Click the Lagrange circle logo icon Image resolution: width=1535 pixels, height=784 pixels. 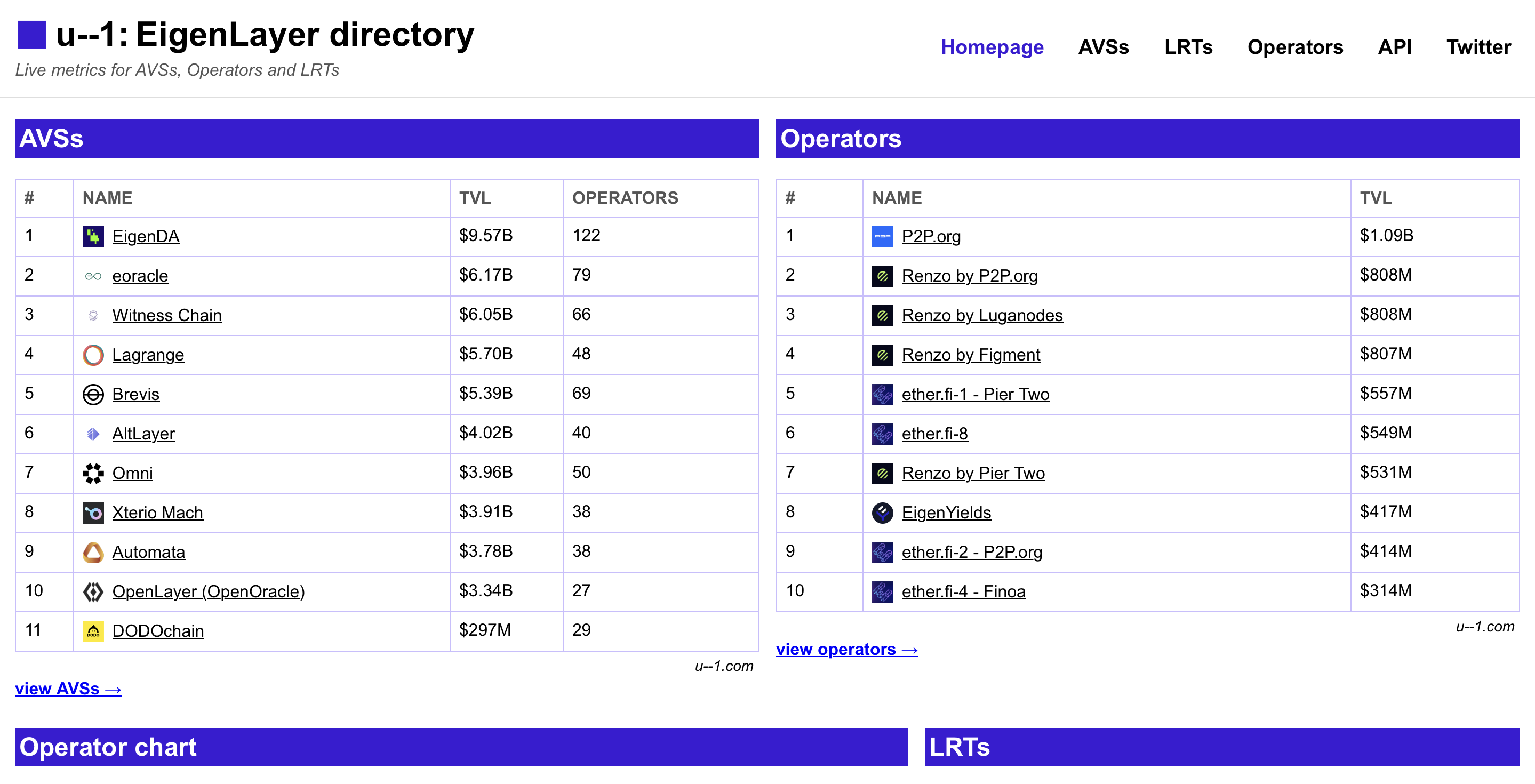pyautogui.click(x=93, y=355)
